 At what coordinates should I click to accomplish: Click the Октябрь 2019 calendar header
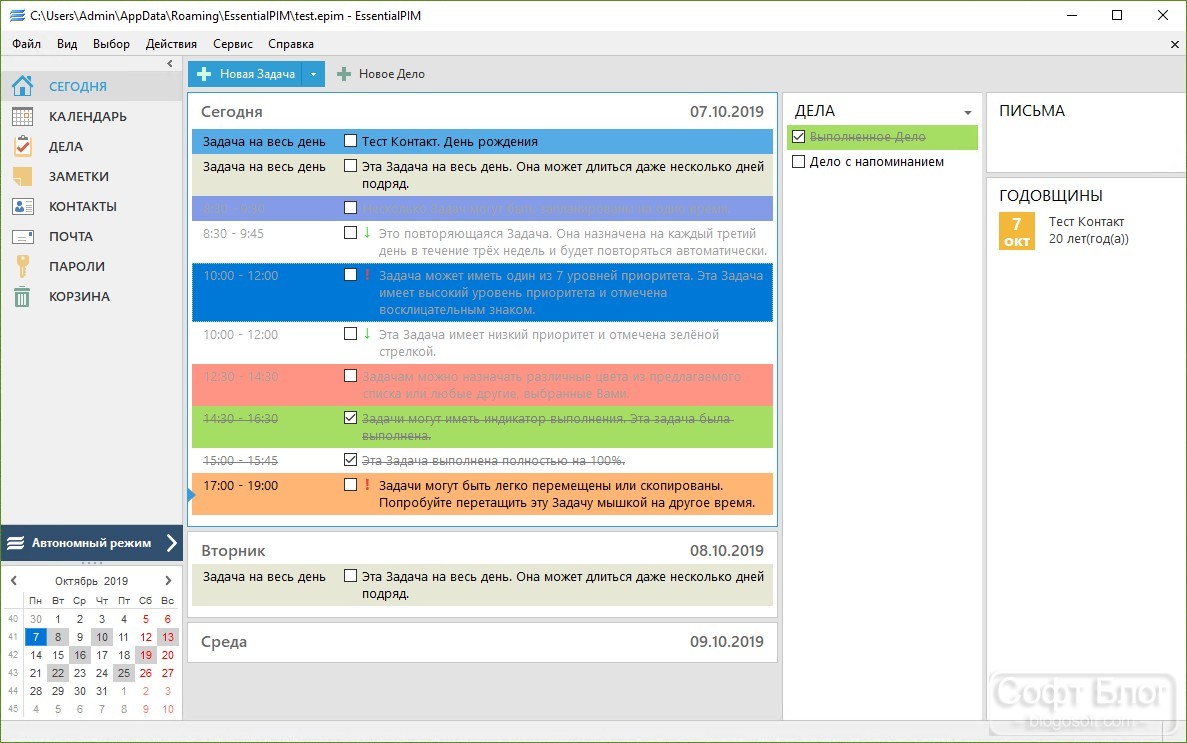92,581
